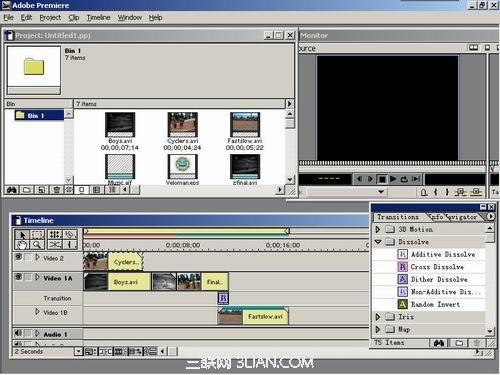
Task: Toggle lock box for Audio 1 track
Action: pyautogui.click(x=29, y=334)
